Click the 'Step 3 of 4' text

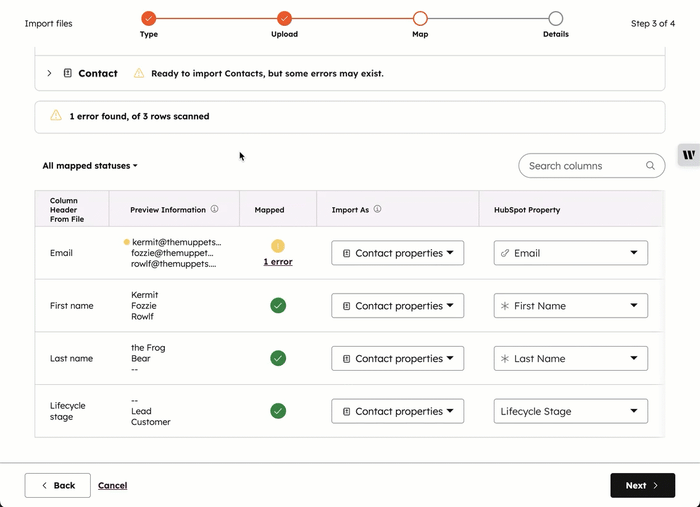pyautogui.click(x=653, y=23)
